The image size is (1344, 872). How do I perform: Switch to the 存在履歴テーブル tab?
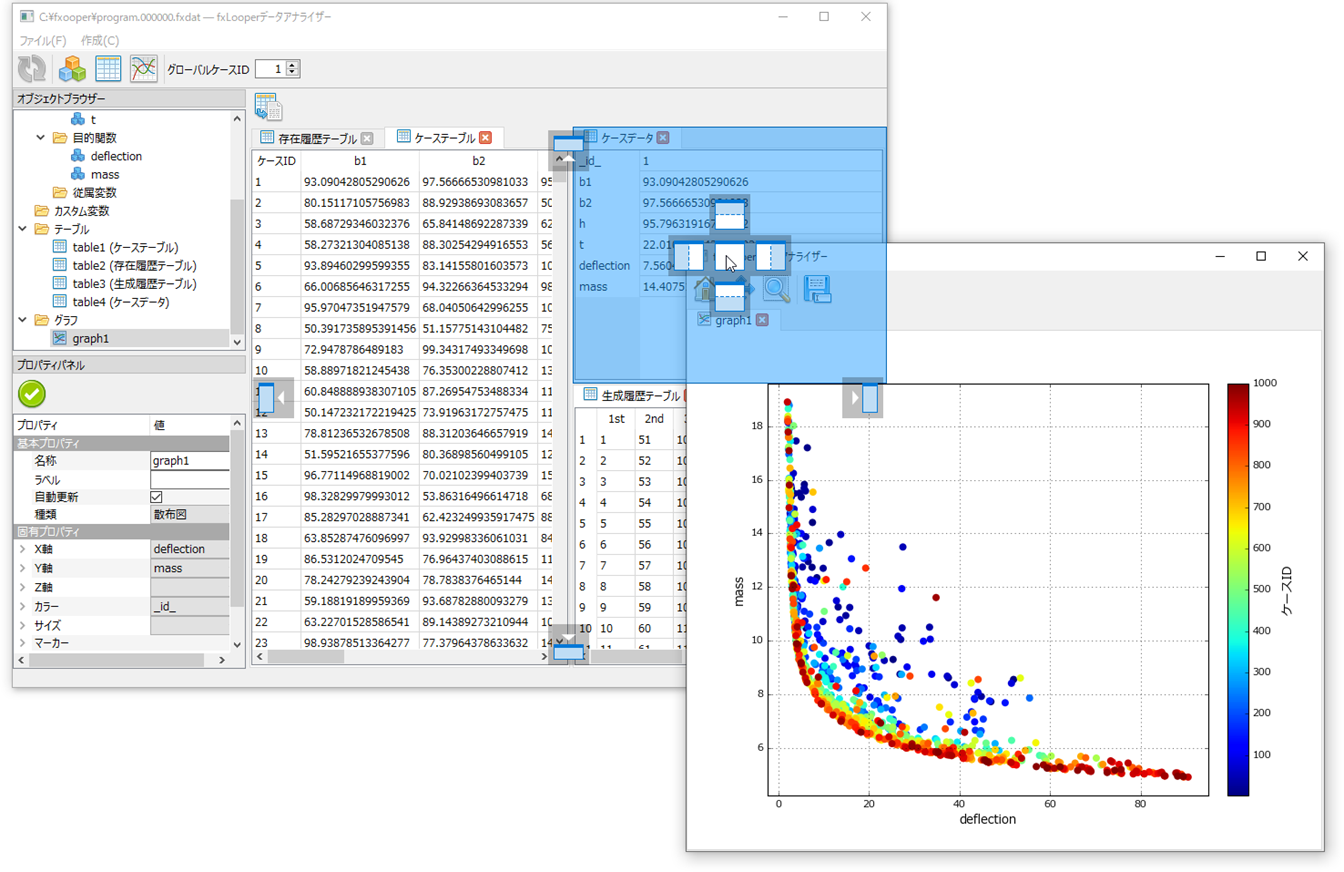click(x=308, y=138)
